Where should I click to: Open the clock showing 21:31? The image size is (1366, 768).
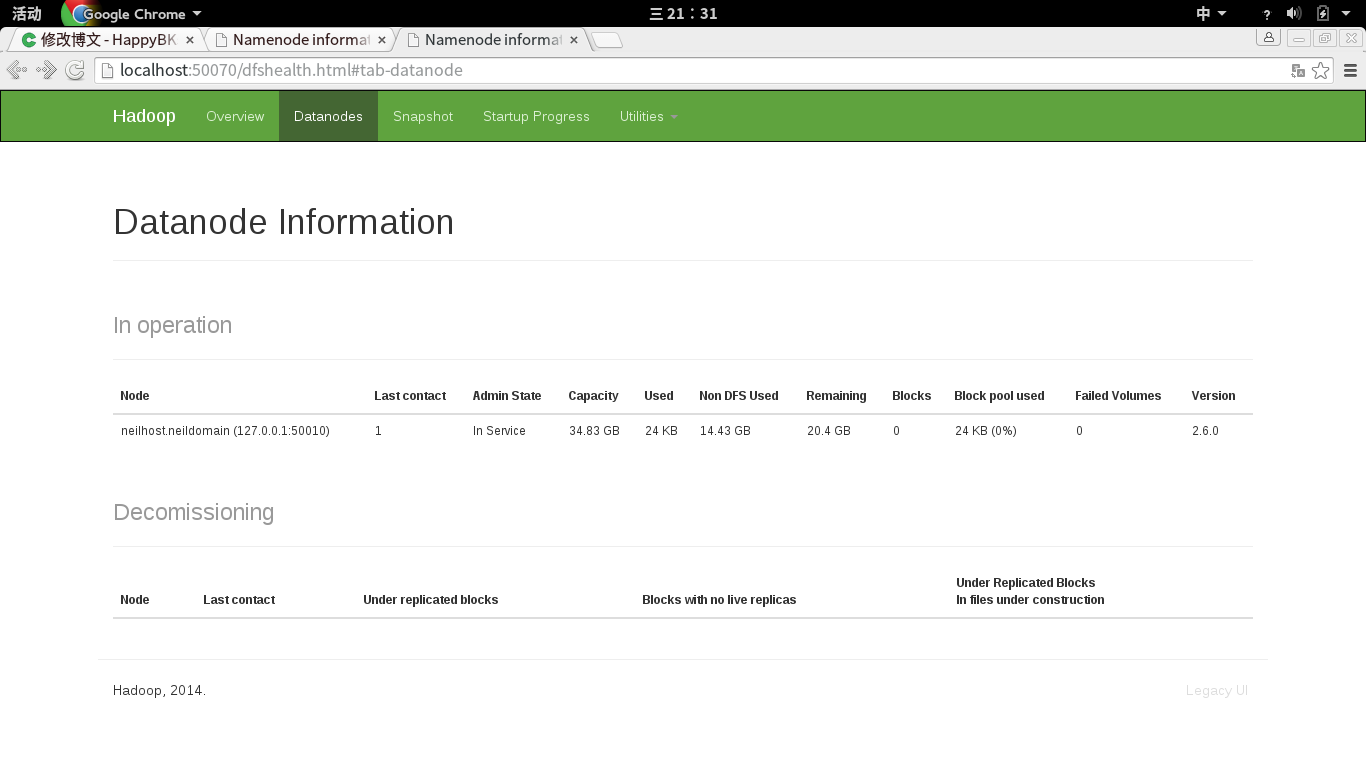(683, 13)
